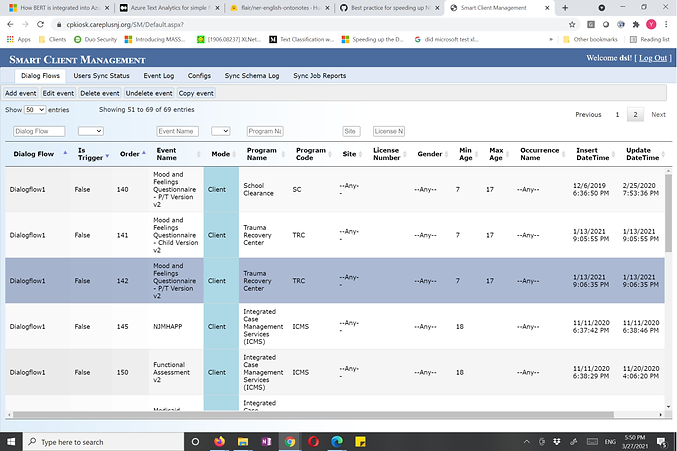The width and height of the screenshot is (677, 451).
Task: Open the Sync Job Reports tab
Action: [x=319, y=75]
